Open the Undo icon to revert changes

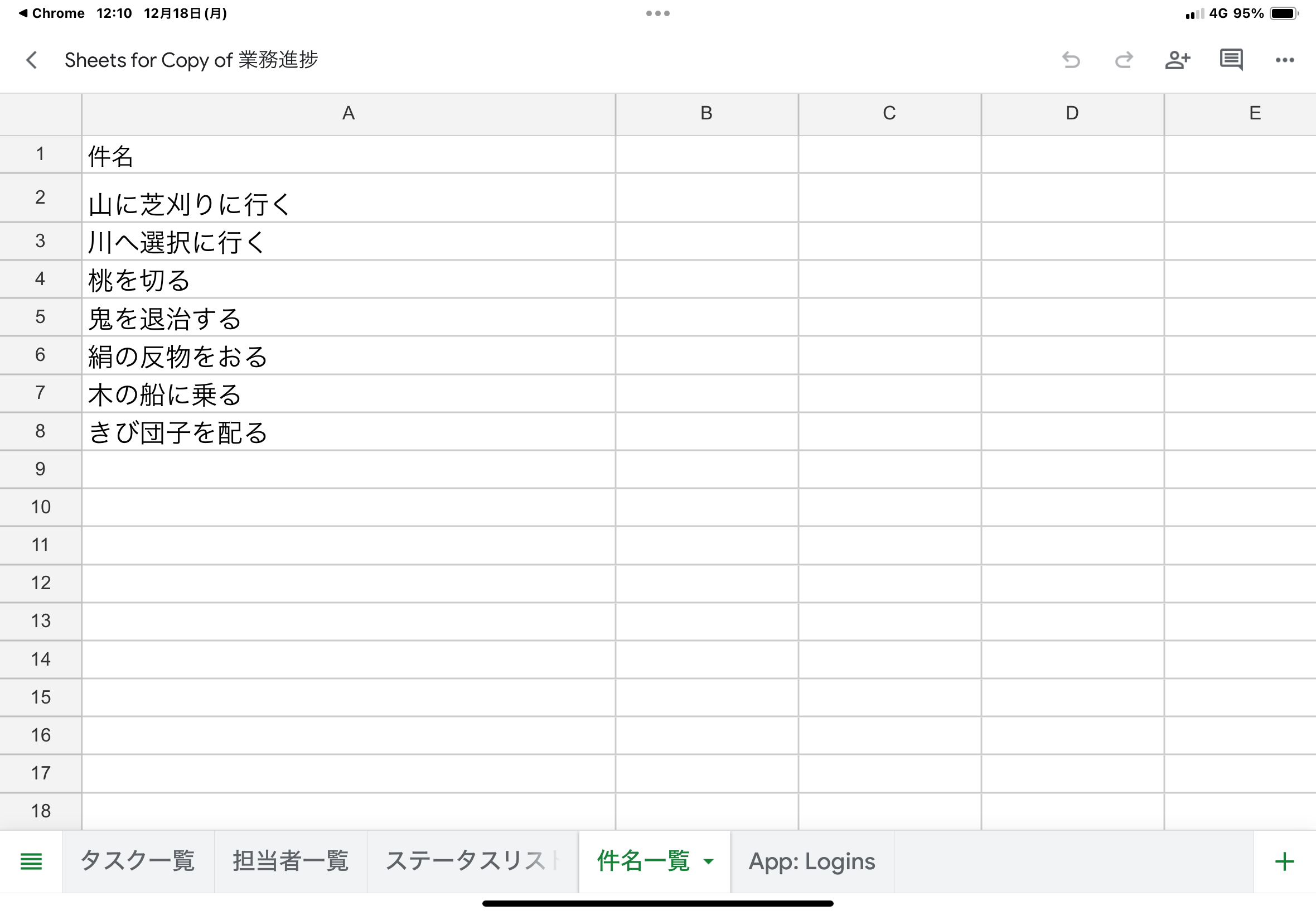(x=1071, y=60)
